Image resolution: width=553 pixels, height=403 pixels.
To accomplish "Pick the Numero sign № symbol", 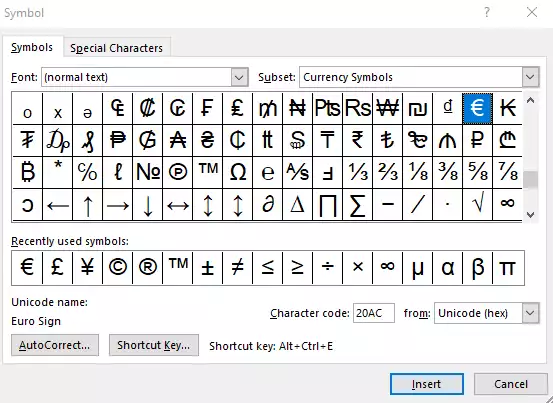I will (x=147, y=173).
